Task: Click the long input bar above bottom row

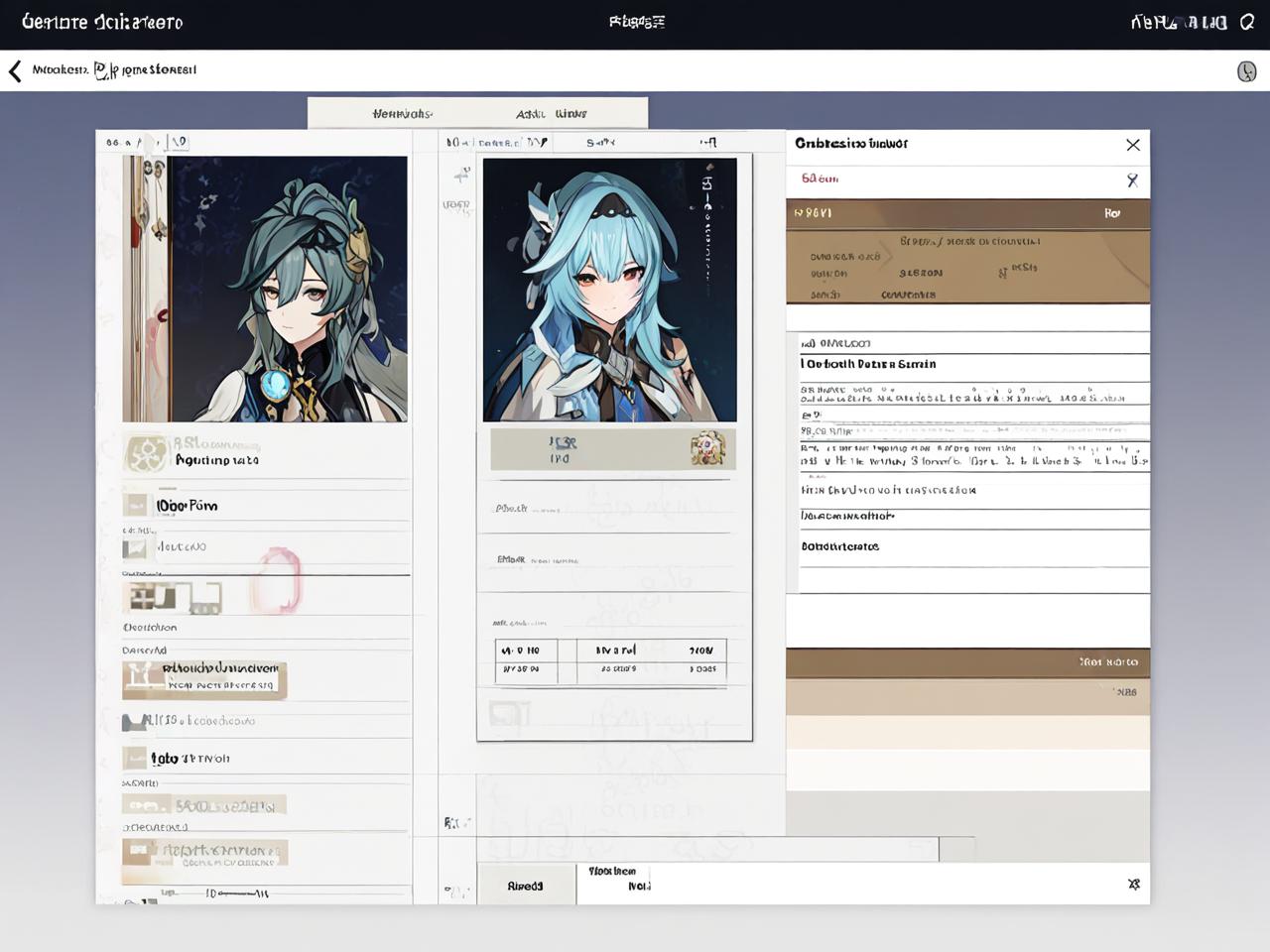Action: point(707,849)
